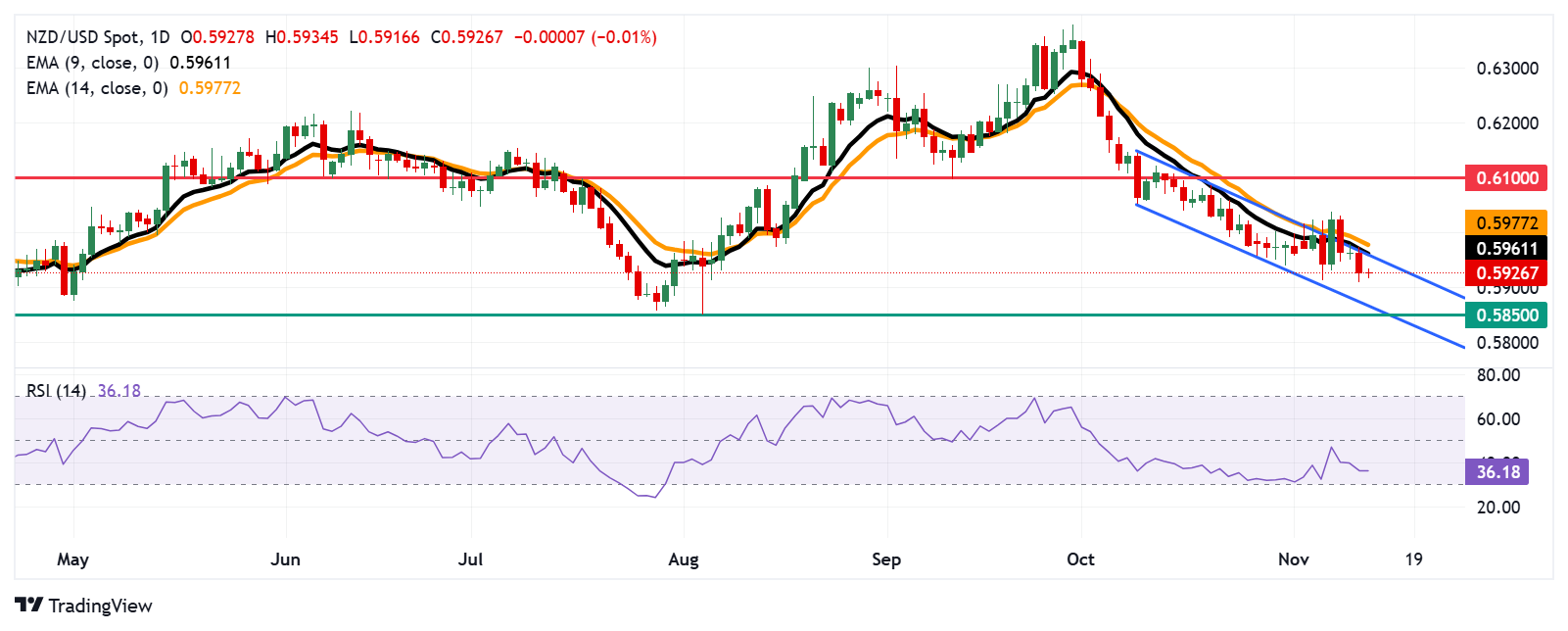Image resolution: width=1568 pixels, height=631 pixels.
Task: Click the black 0.59611 EMA price tag
Action: pyautogui.click(x=1505, y=249)
